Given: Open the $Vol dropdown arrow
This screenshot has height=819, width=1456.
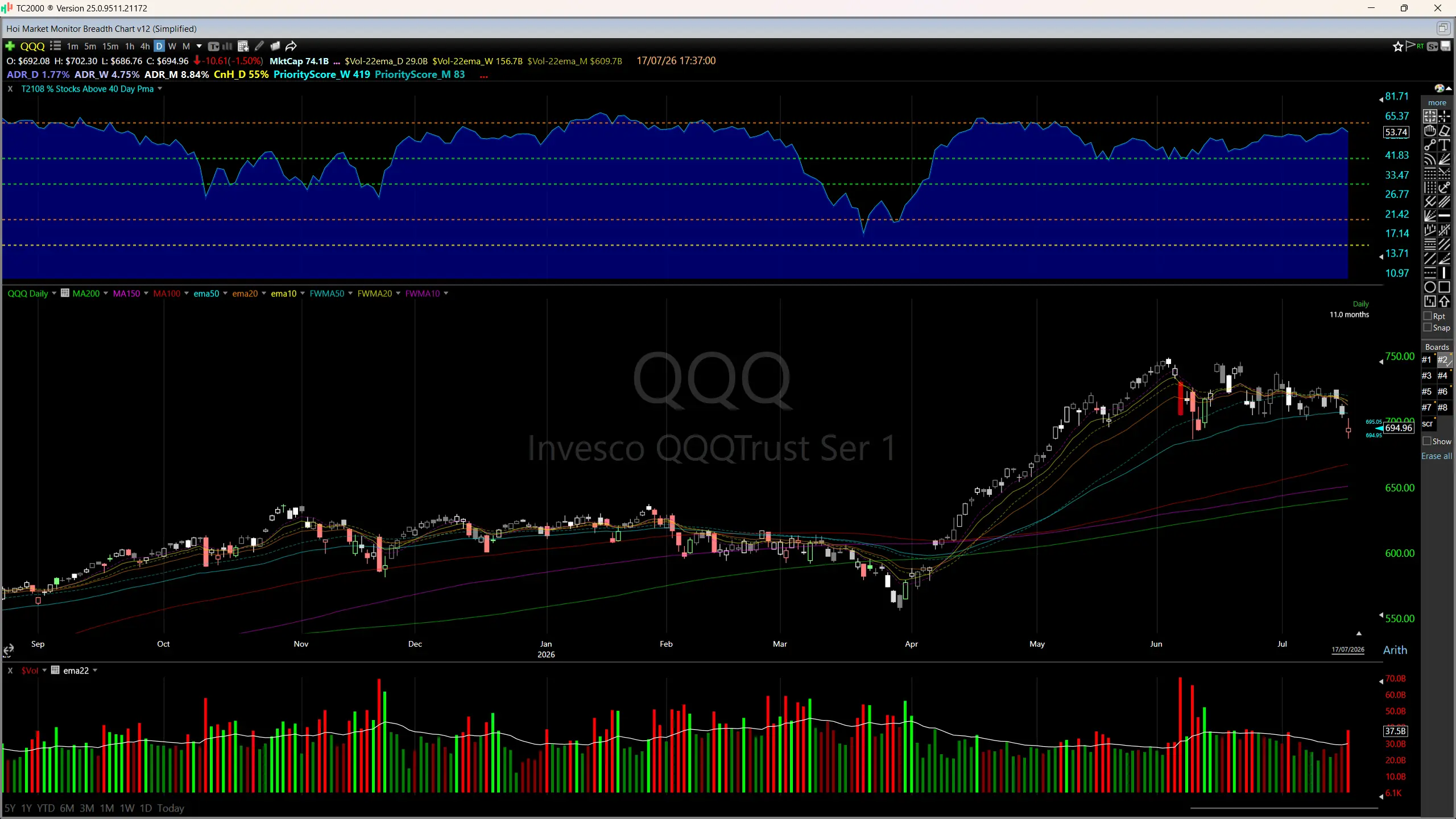Looking at the screenshot, I should [x=44, y=671].
